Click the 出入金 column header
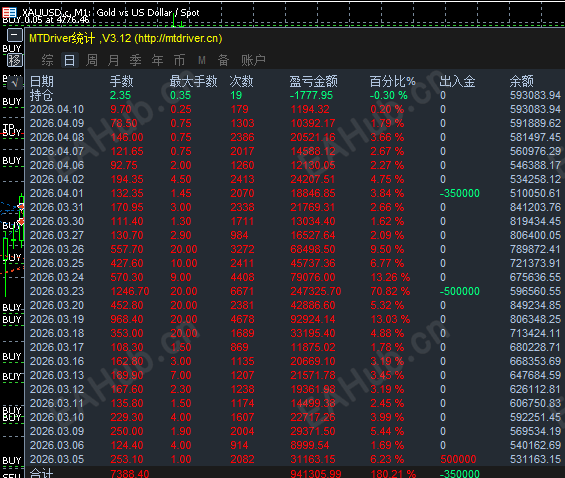The width and height of the screenshot is (565, 478). point(457,81)
